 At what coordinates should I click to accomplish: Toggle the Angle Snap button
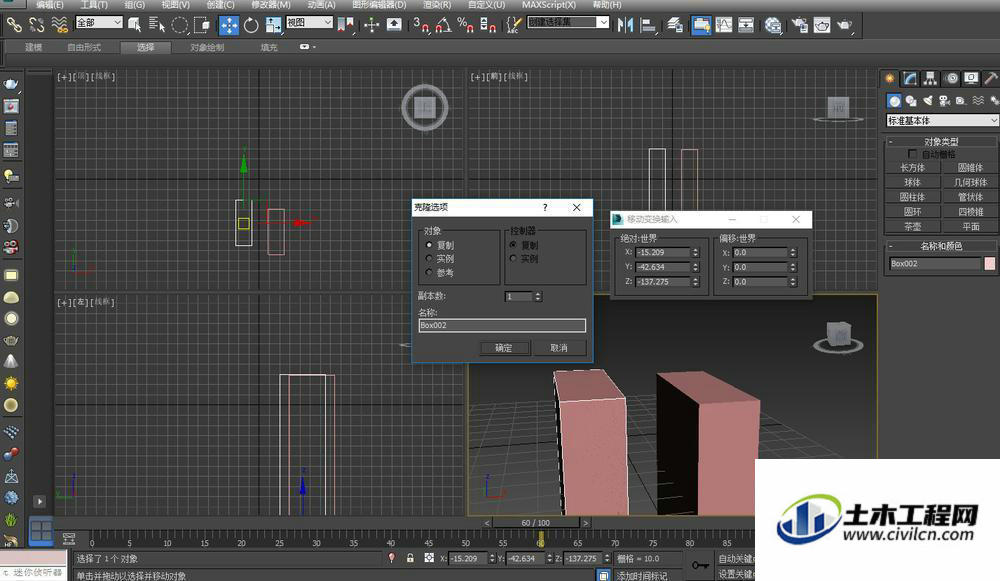pos(443,25)
